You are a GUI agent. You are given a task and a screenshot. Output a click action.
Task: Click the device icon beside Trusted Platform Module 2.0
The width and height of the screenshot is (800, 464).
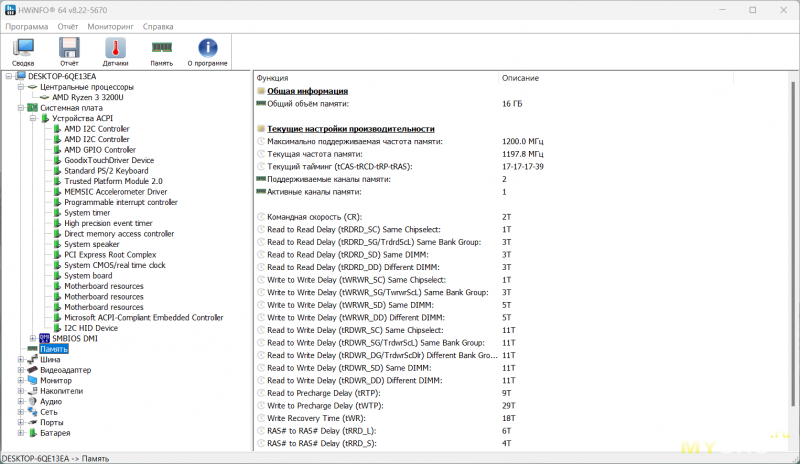57,181
